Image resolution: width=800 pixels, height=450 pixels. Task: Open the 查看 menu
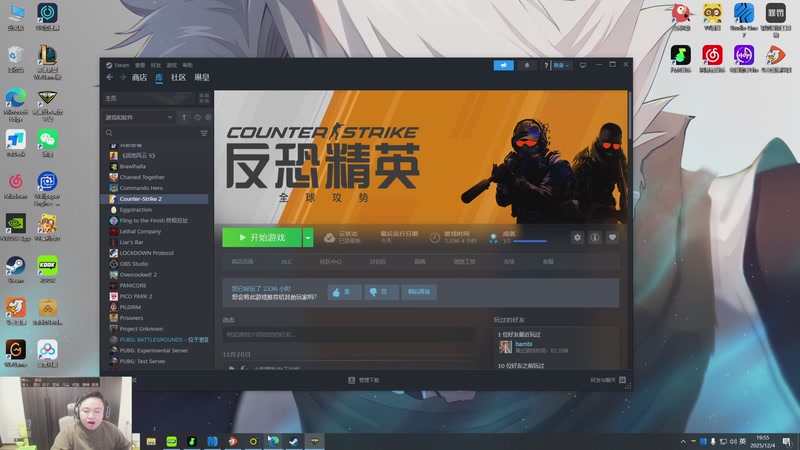[x=140, y=65]
